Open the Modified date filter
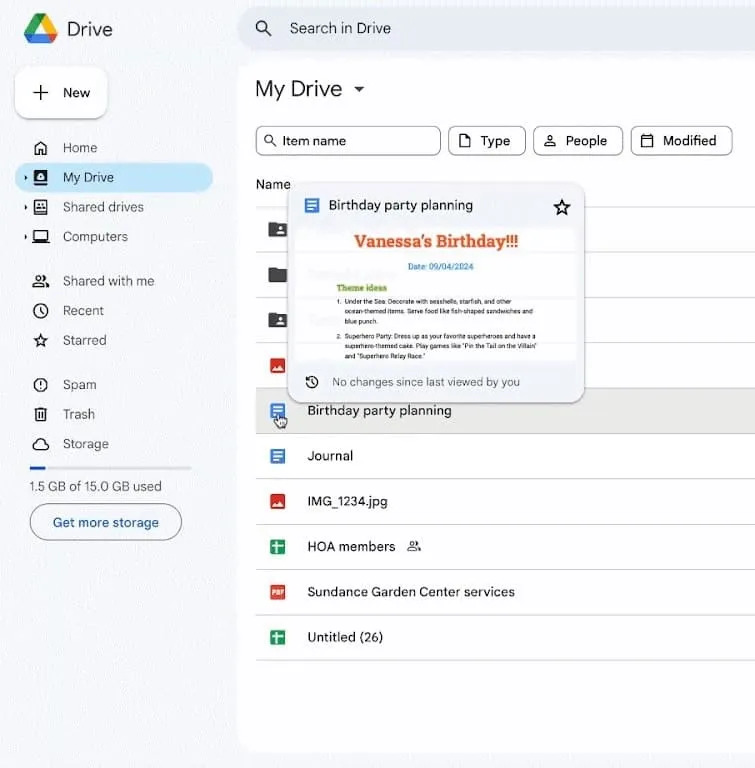The height and width of the screenshot is (768, 755). (679, 141)
